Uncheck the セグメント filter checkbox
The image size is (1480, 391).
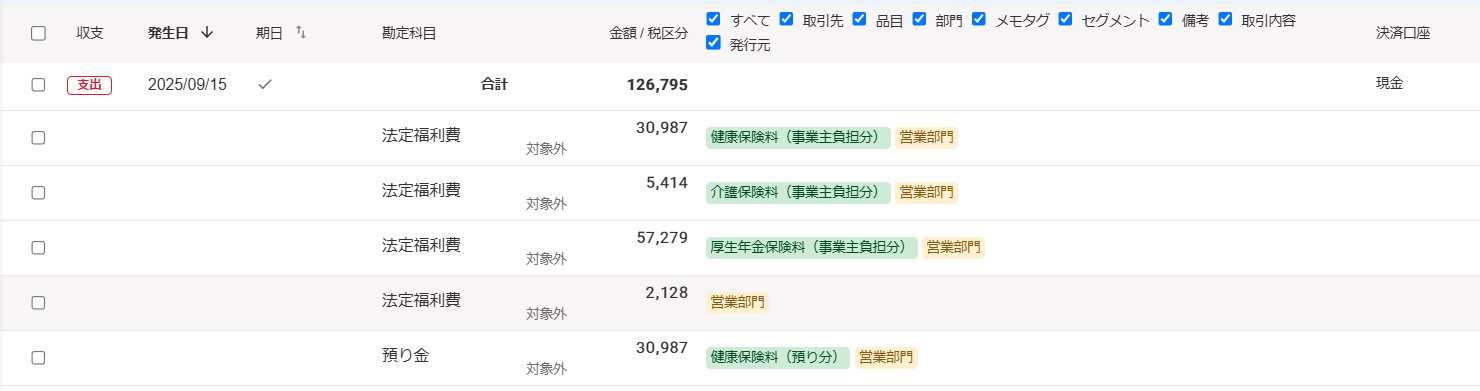point(1066,19)
